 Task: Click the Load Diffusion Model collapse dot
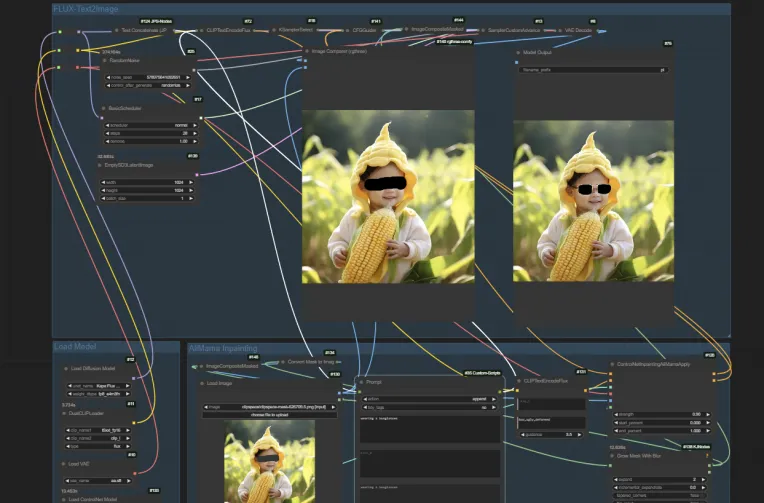click(66, 368)
